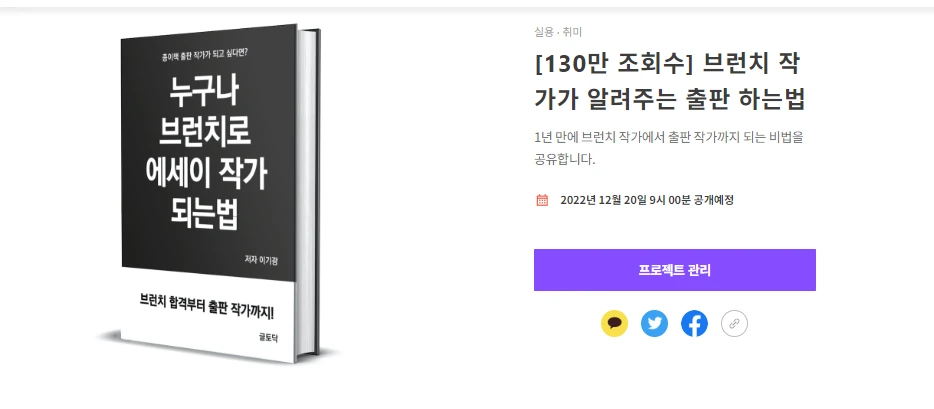Open the 실용 · 취미 category link
This screenshot has width=934, height=409.
tap(554, 32)
